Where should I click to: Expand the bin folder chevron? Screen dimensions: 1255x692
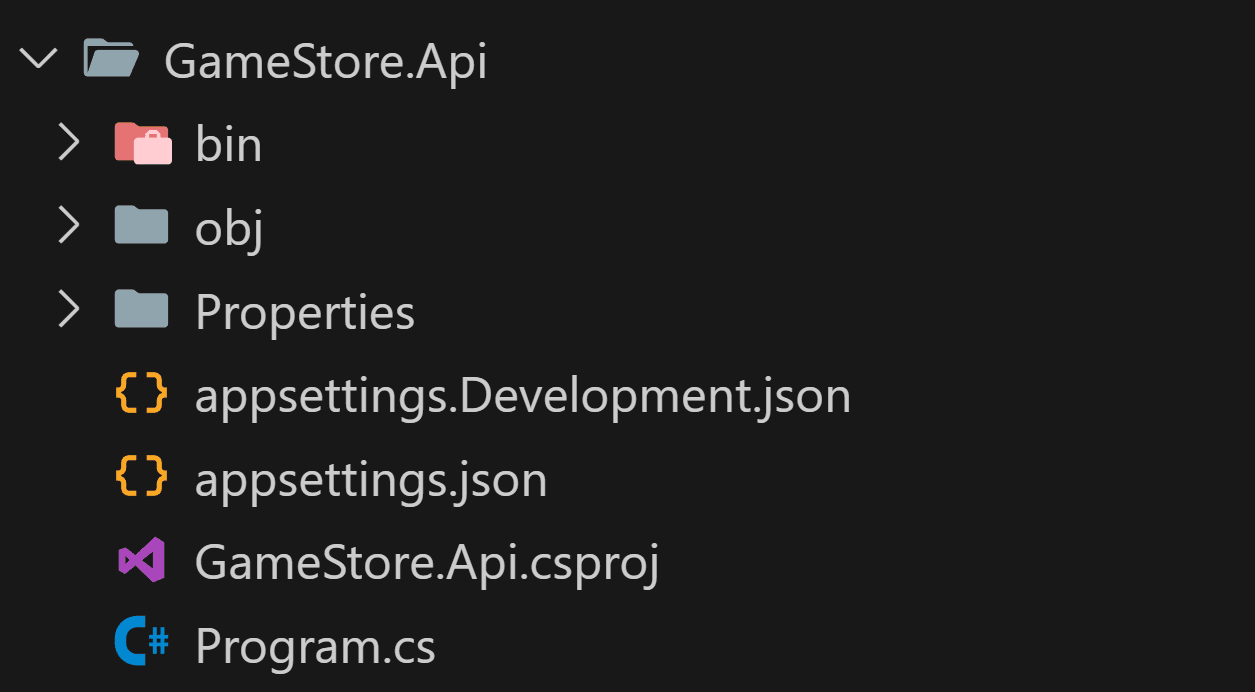[x=68, y=143]
